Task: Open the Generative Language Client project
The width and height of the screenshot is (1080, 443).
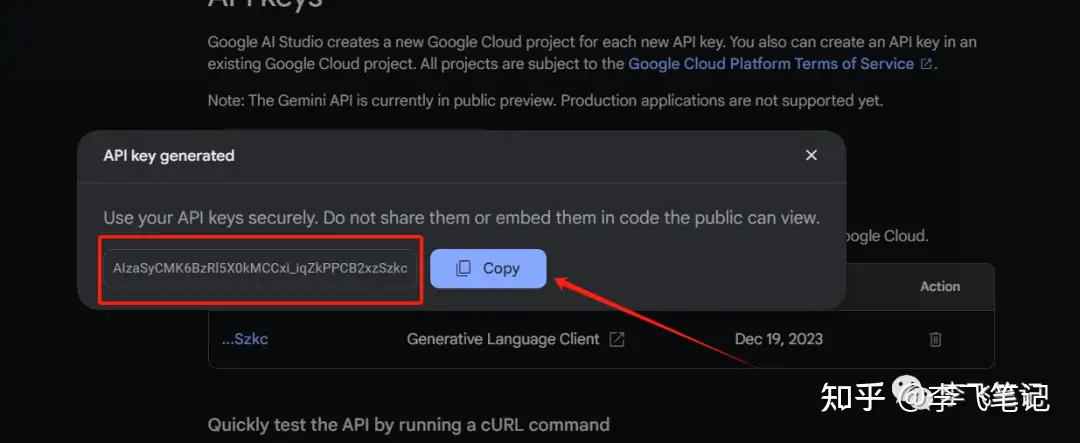Action: [x=503, y=339]
